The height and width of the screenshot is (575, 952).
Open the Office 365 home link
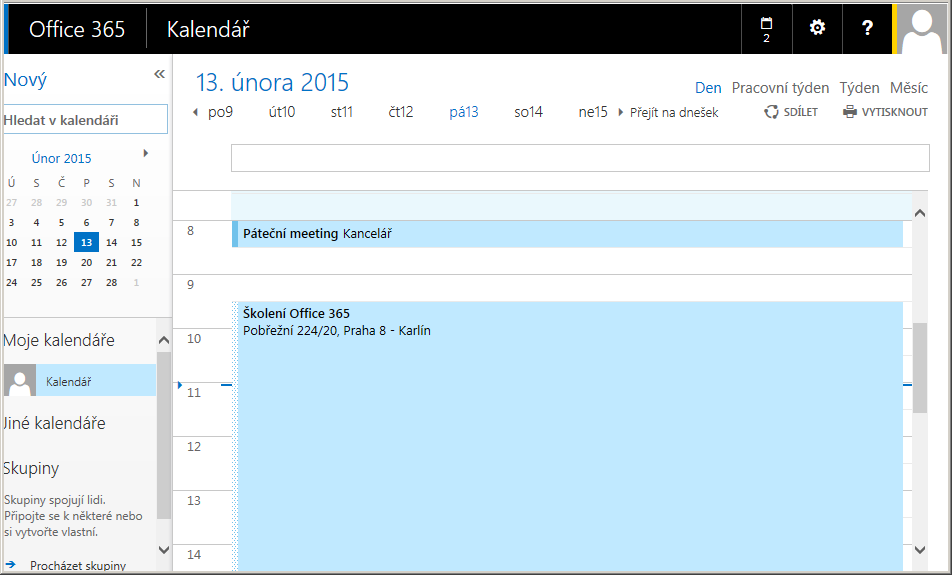pyautogui.click(x=77, y=29)
